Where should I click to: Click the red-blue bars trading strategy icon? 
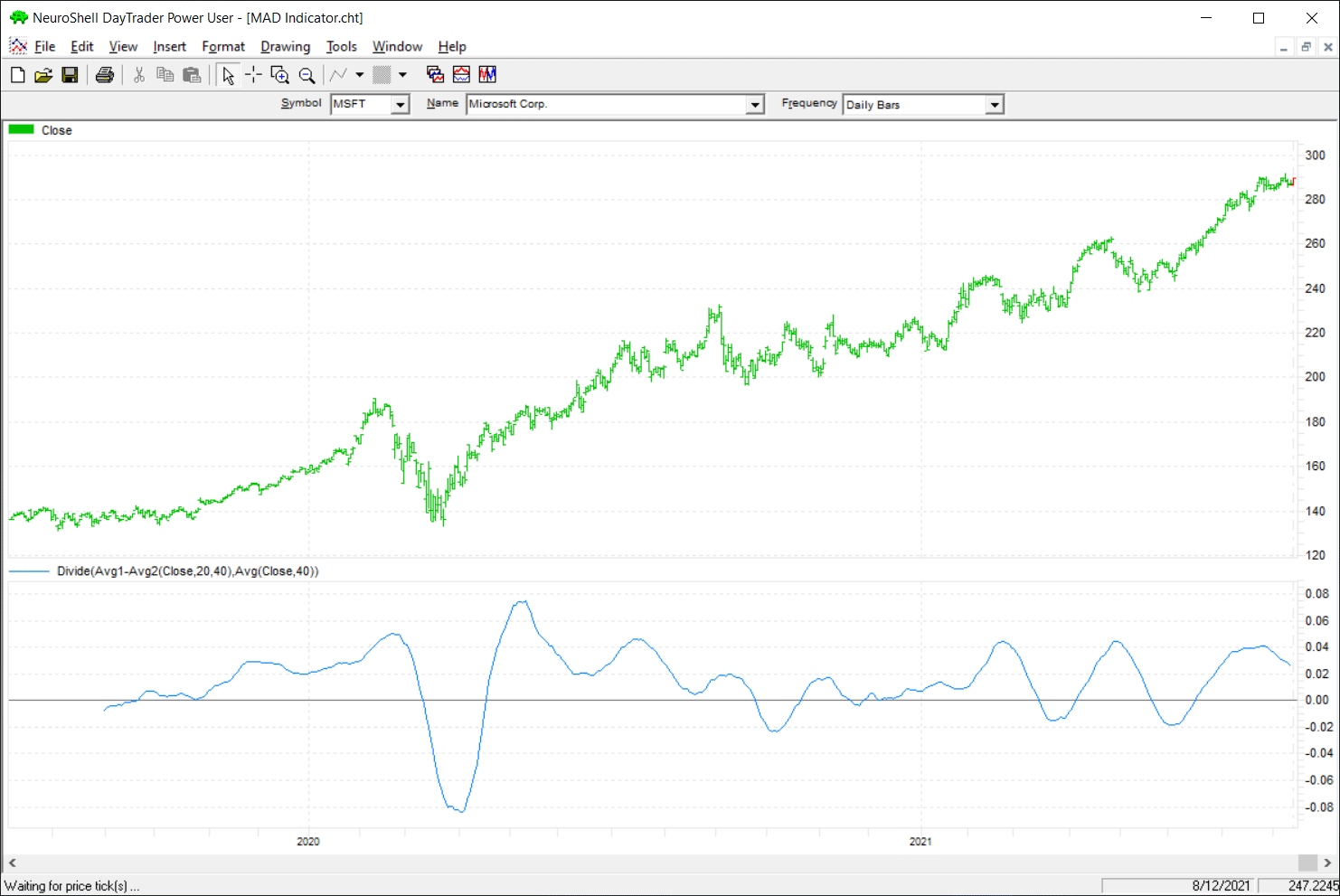tap(487, 75)
